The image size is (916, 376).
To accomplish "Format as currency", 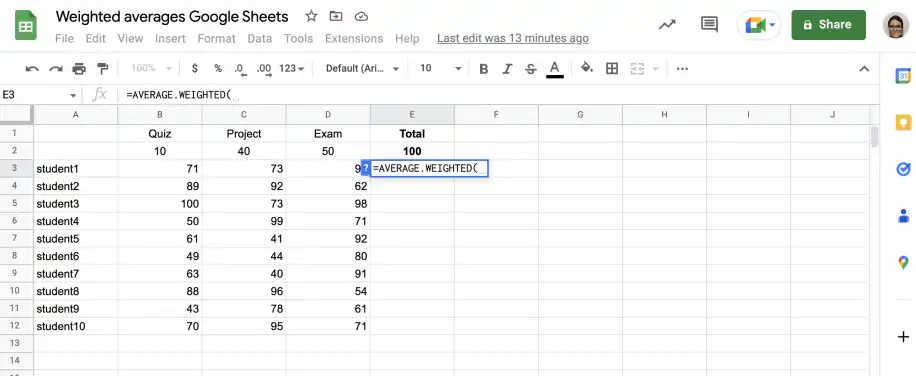I will tap(195, 68).
